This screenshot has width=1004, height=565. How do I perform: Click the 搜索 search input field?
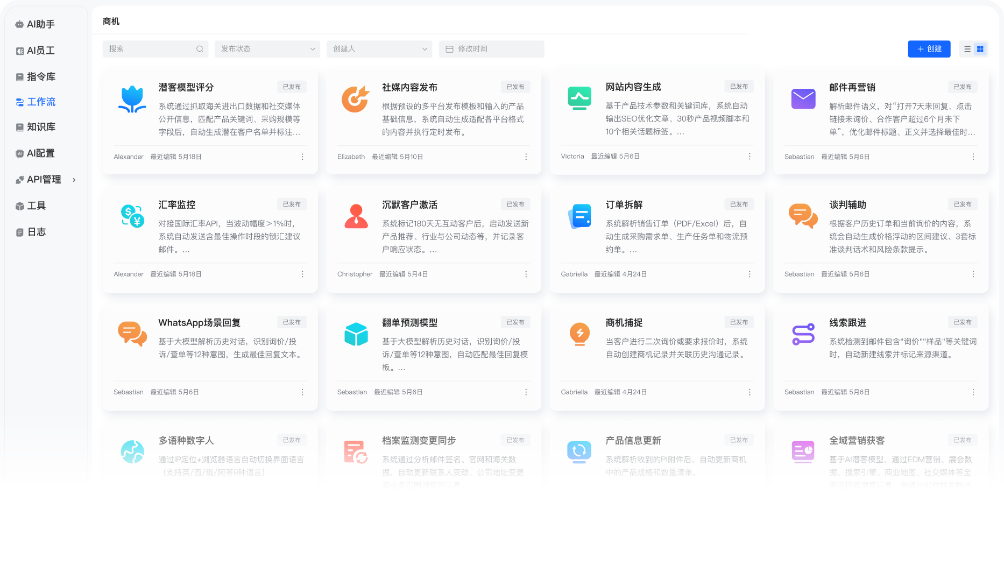click(151, 49)
